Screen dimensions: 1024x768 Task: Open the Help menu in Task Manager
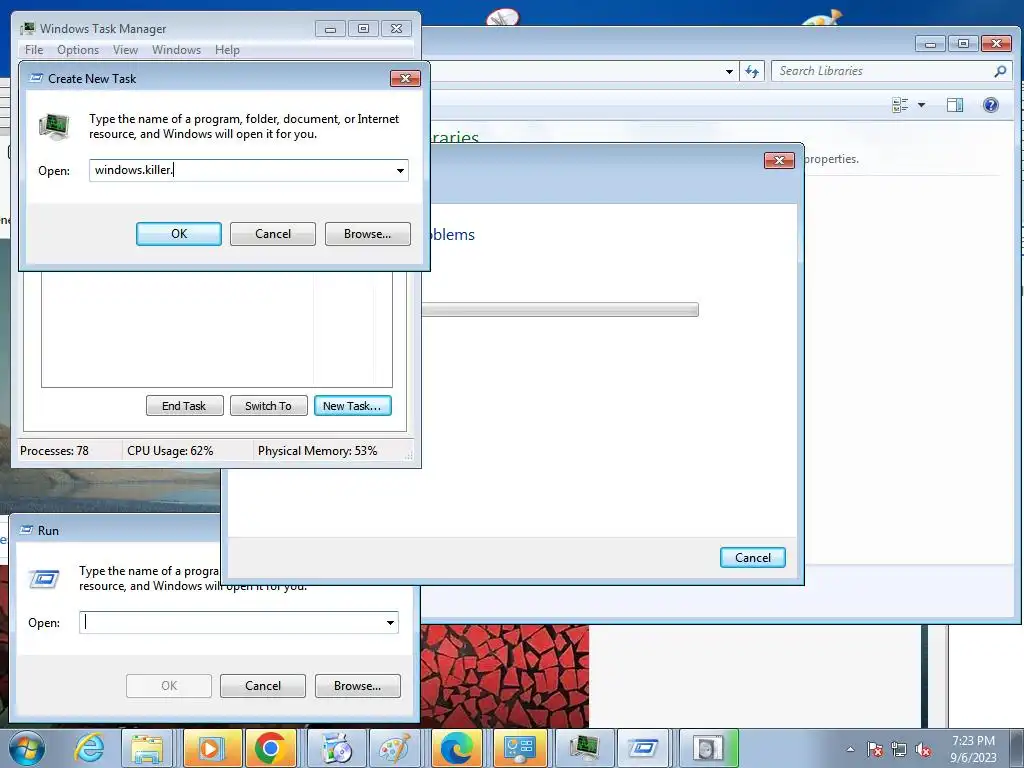point(227,50)
